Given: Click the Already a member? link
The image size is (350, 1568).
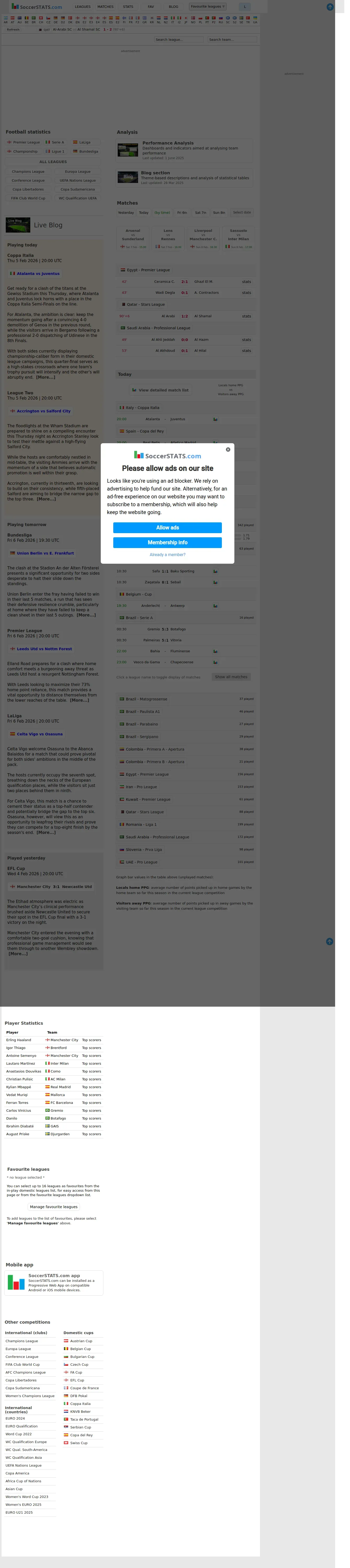Looking at the screenshot, I should [168, 555].
